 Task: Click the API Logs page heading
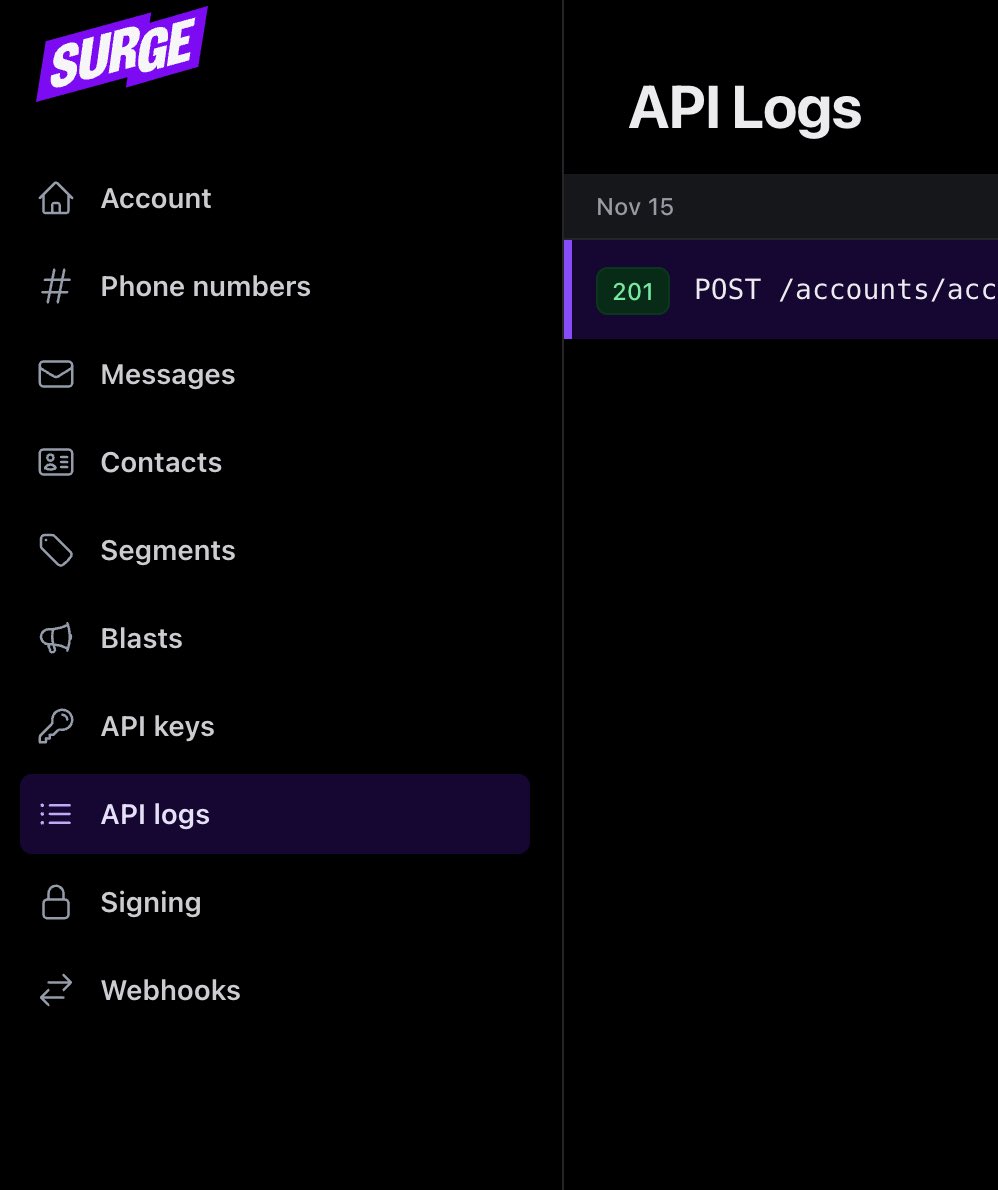(x=745, y=109)
